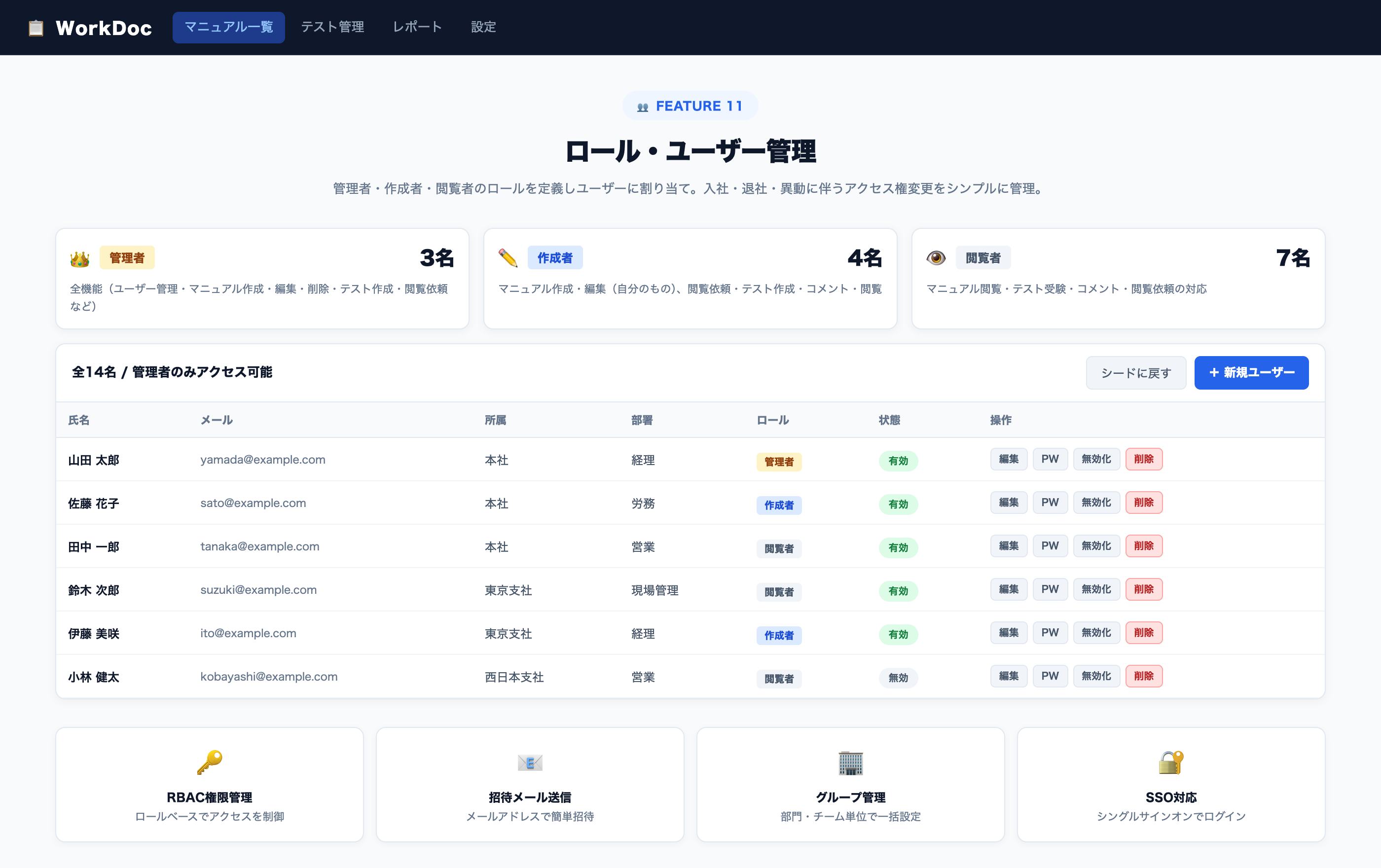This screenshot has height=868, width=1381.
Task: Click the pencil icon on 作成者 card
Action: click(508, 258)
